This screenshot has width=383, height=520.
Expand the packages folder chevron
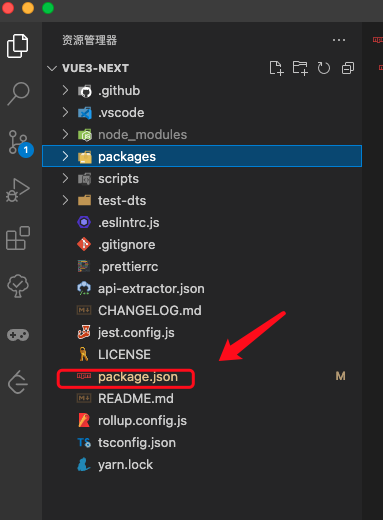click(x=65, y=156)
